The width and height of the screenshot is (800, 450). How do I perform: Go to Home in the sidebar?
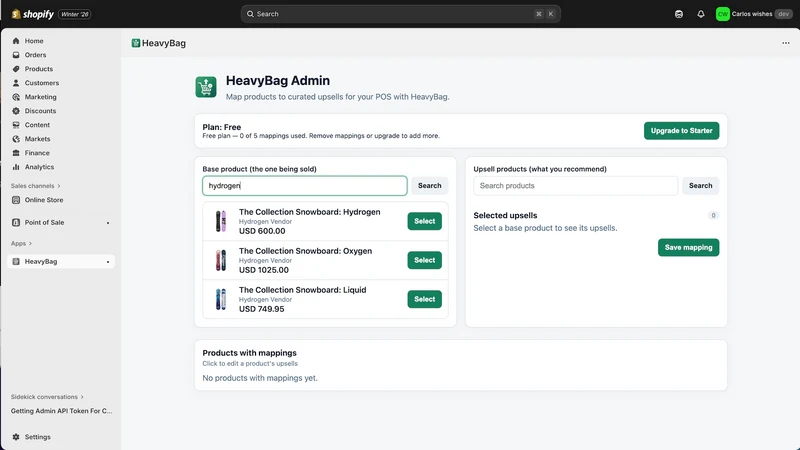point(34,41)
